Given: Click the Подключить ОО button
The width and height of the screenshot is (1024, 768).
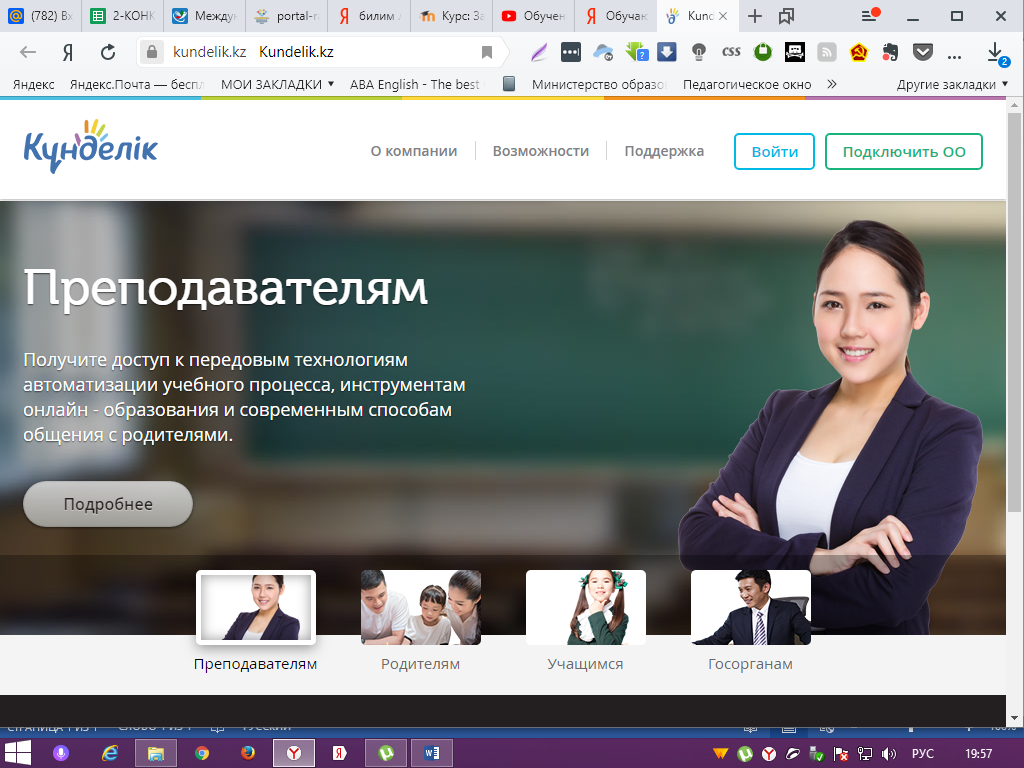Looking at the screenshot, I should point(904,152).
